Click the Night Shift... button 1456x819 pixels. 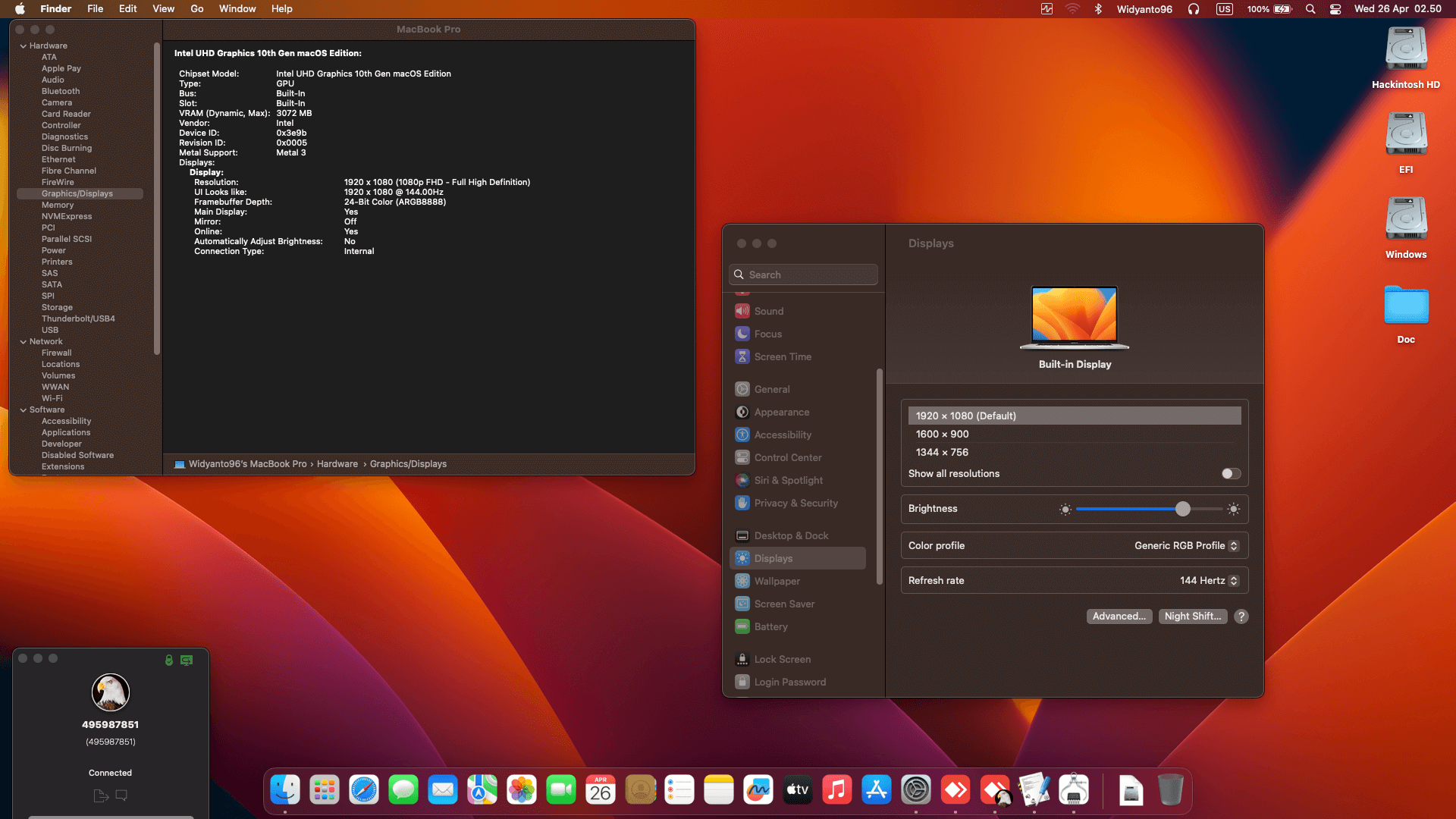tap(1192, 617)
